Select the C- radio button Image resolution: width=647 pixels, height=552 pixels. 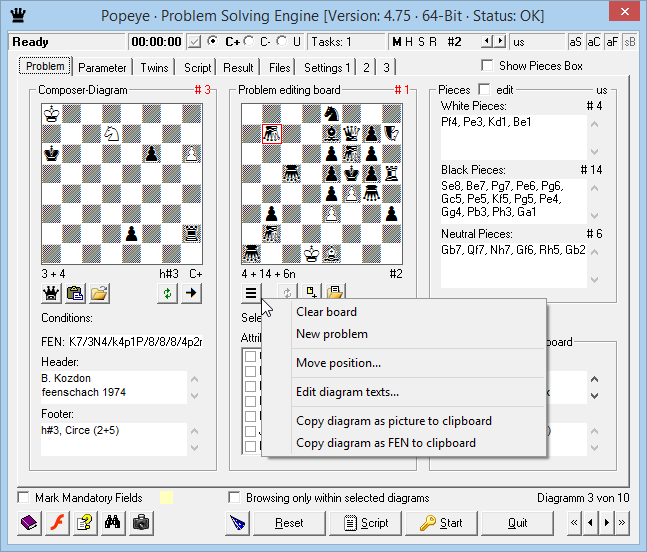[249, 41]
